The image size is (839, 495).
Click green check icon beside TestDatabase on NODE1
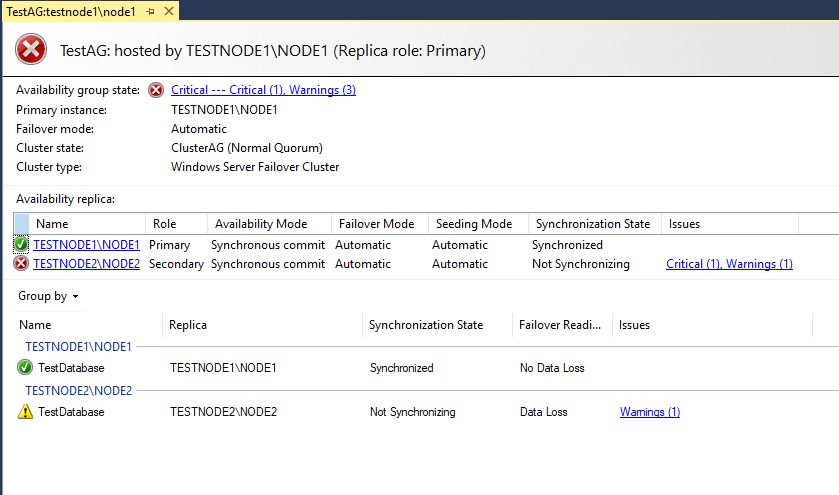25,367
